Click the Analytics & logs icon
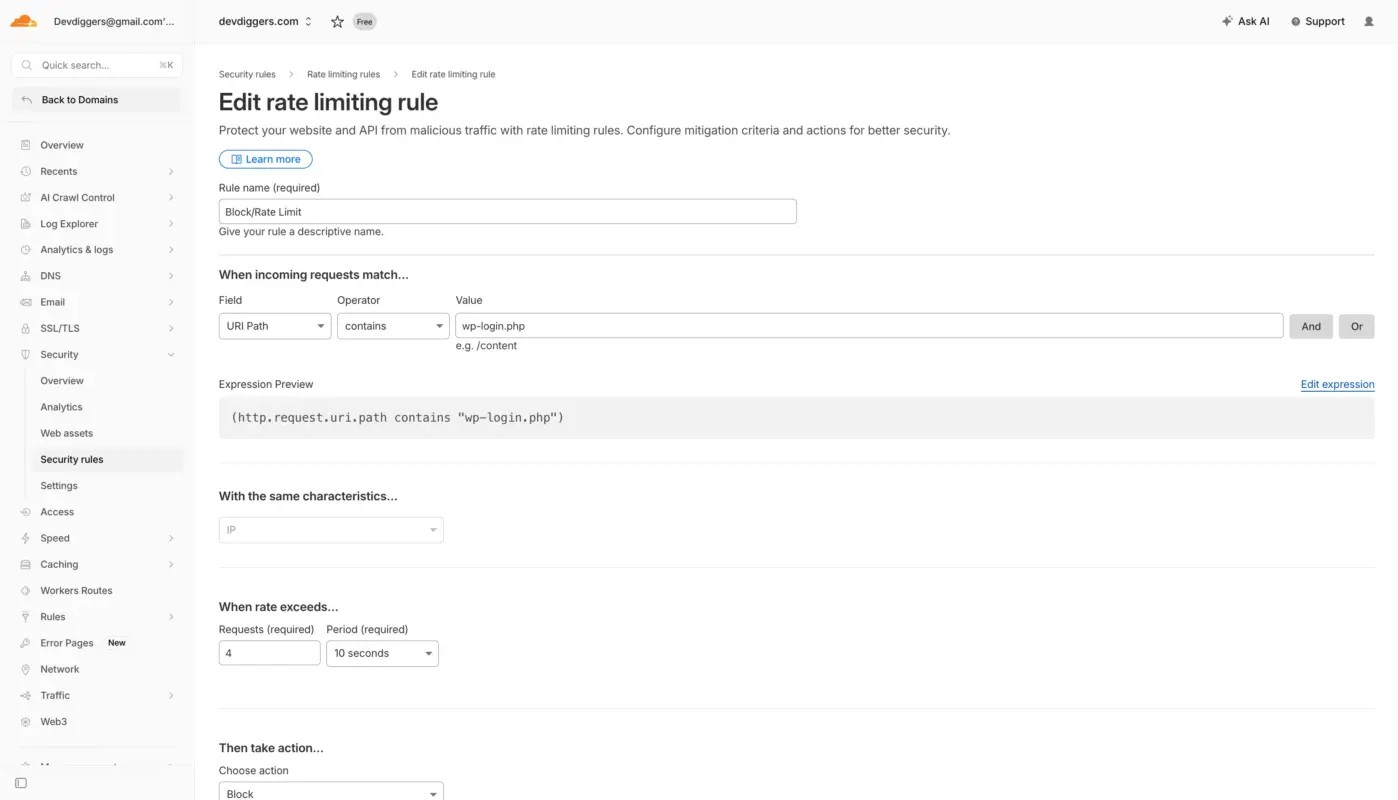The image size is (1398, 800). point(26,250)
